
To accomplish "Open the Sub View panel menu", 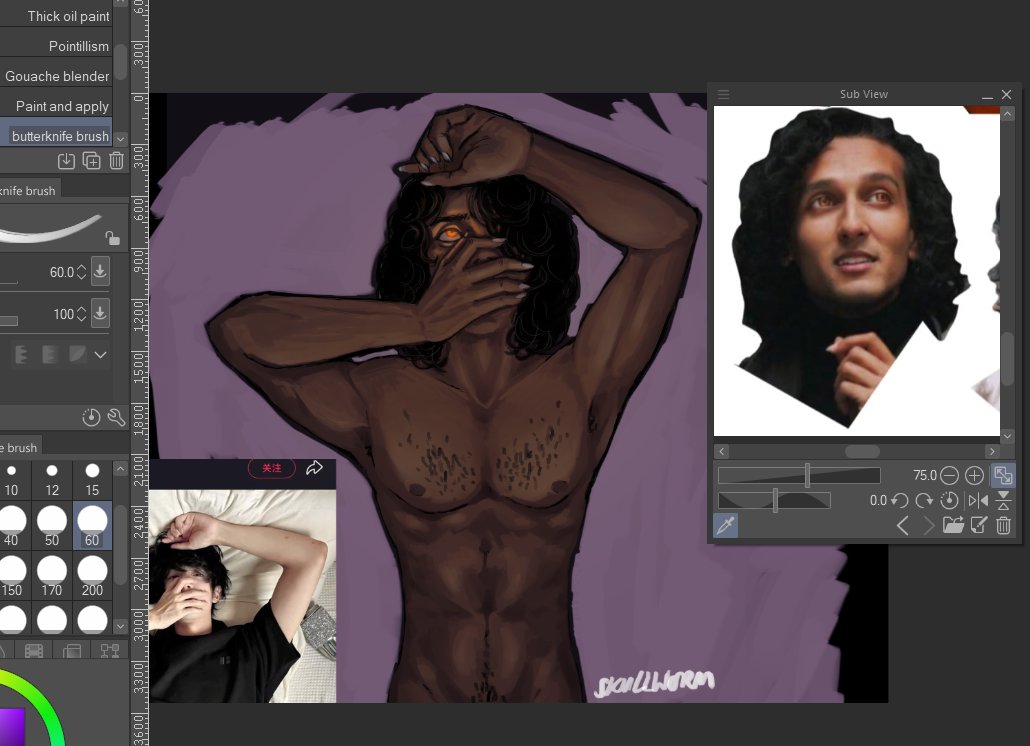I will click(724, 95).
